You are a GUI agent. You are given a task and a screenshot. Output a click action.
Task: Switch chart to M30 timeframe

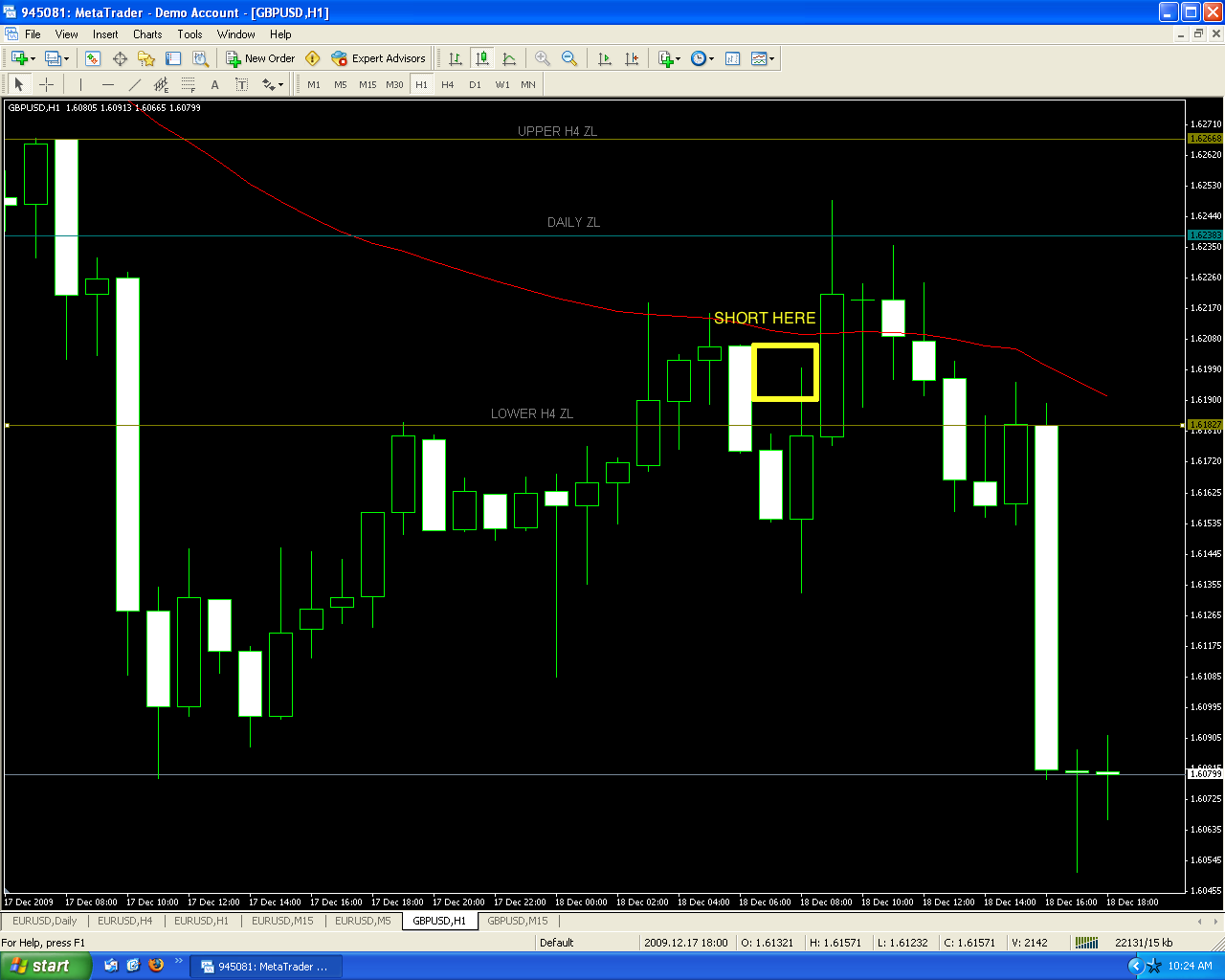pos(394,84)
